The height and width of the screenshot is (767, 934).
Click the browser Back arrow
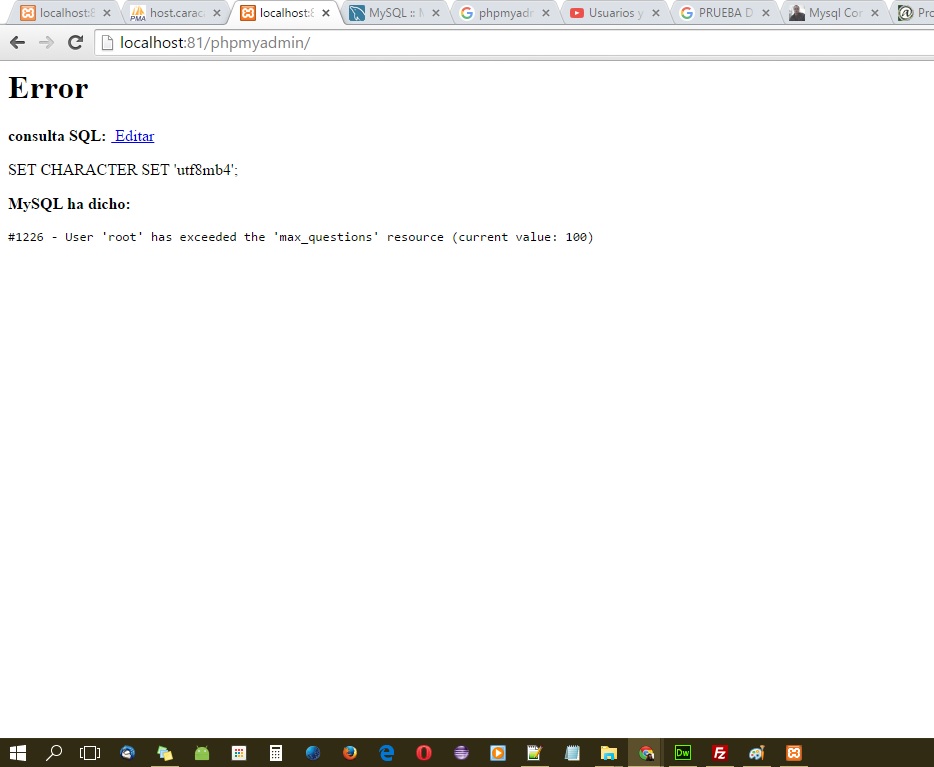click(18, 42)
